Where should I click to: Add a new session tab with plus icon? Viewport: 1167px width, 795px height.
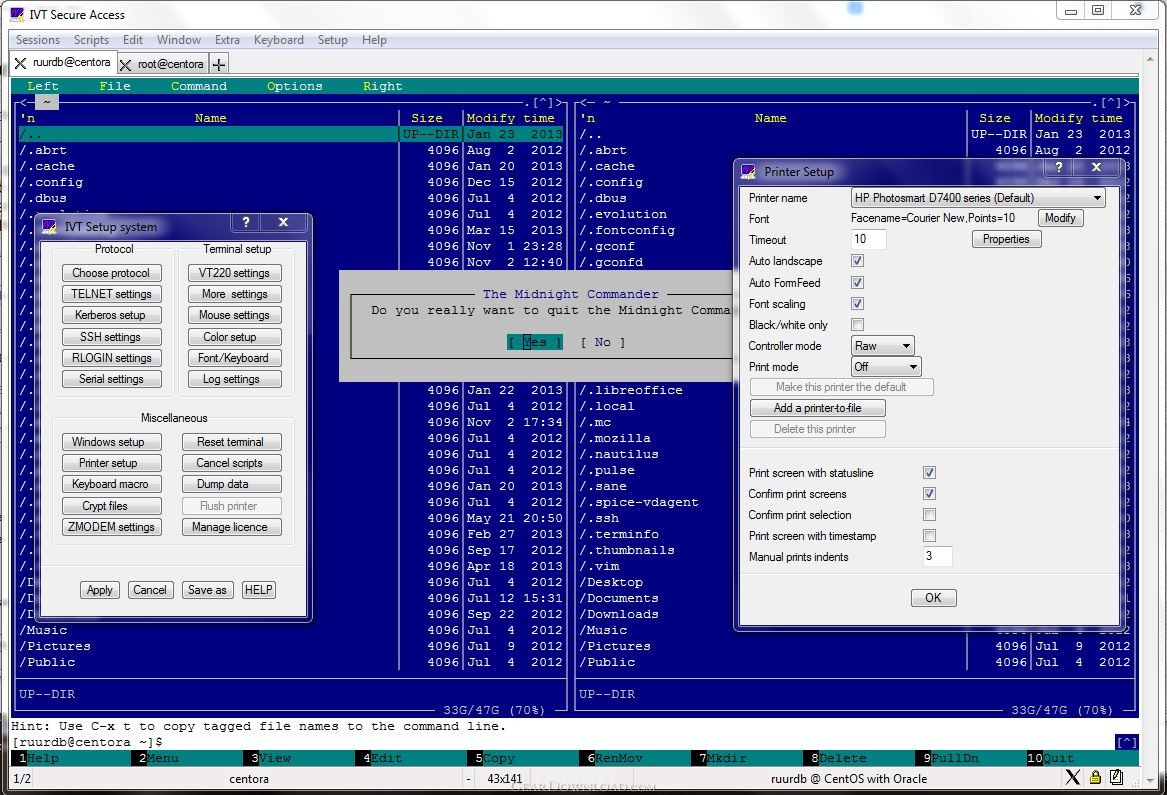tap(219, 65)
